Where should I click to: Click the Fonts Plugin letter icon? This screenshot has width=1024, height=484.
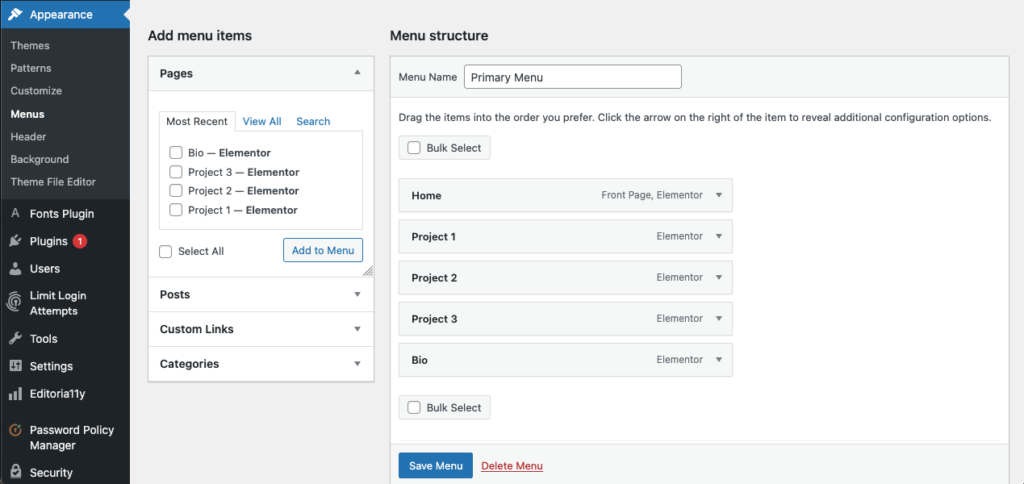click(16, 214)
